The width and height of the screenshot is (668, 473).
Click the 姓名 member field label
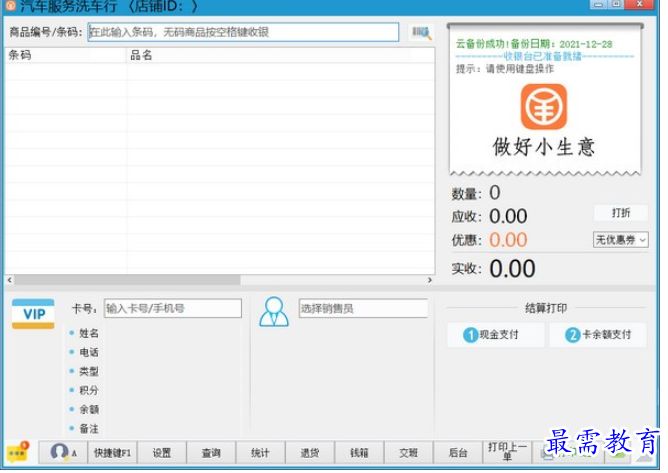tap(89, 333)
